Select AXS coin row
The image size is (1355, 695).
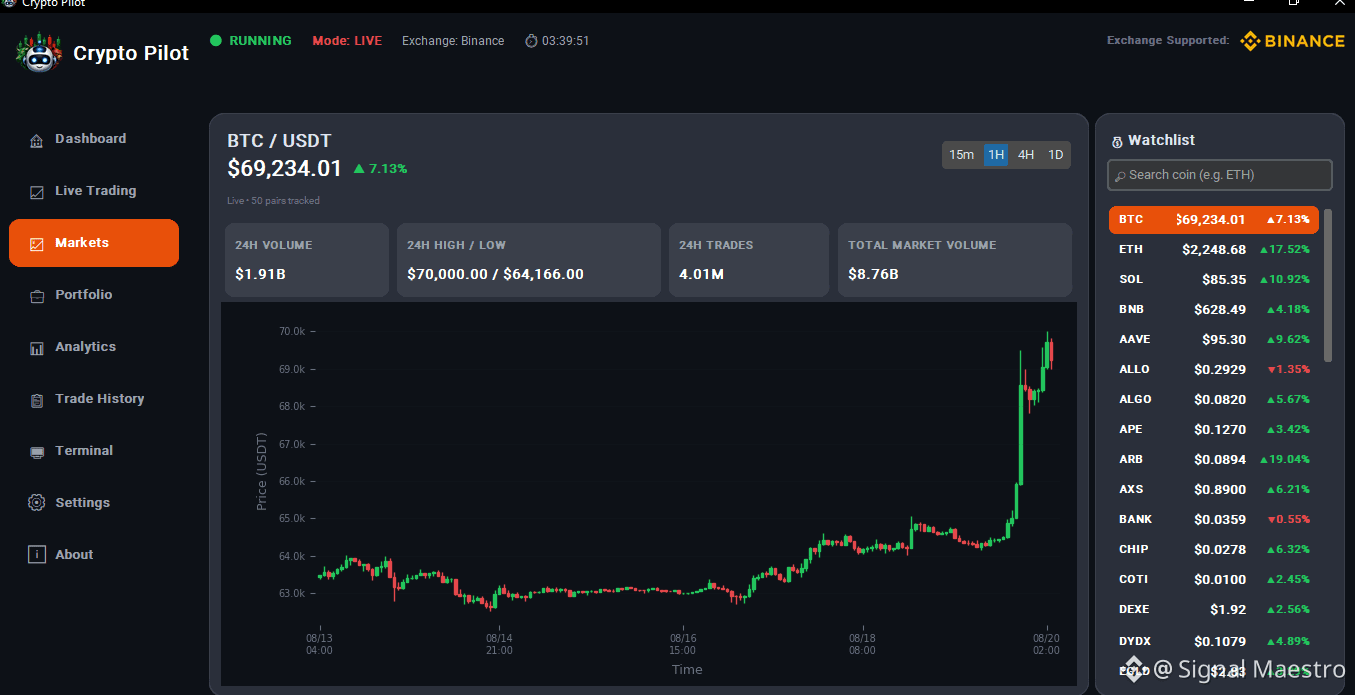tap(1214, 490)
